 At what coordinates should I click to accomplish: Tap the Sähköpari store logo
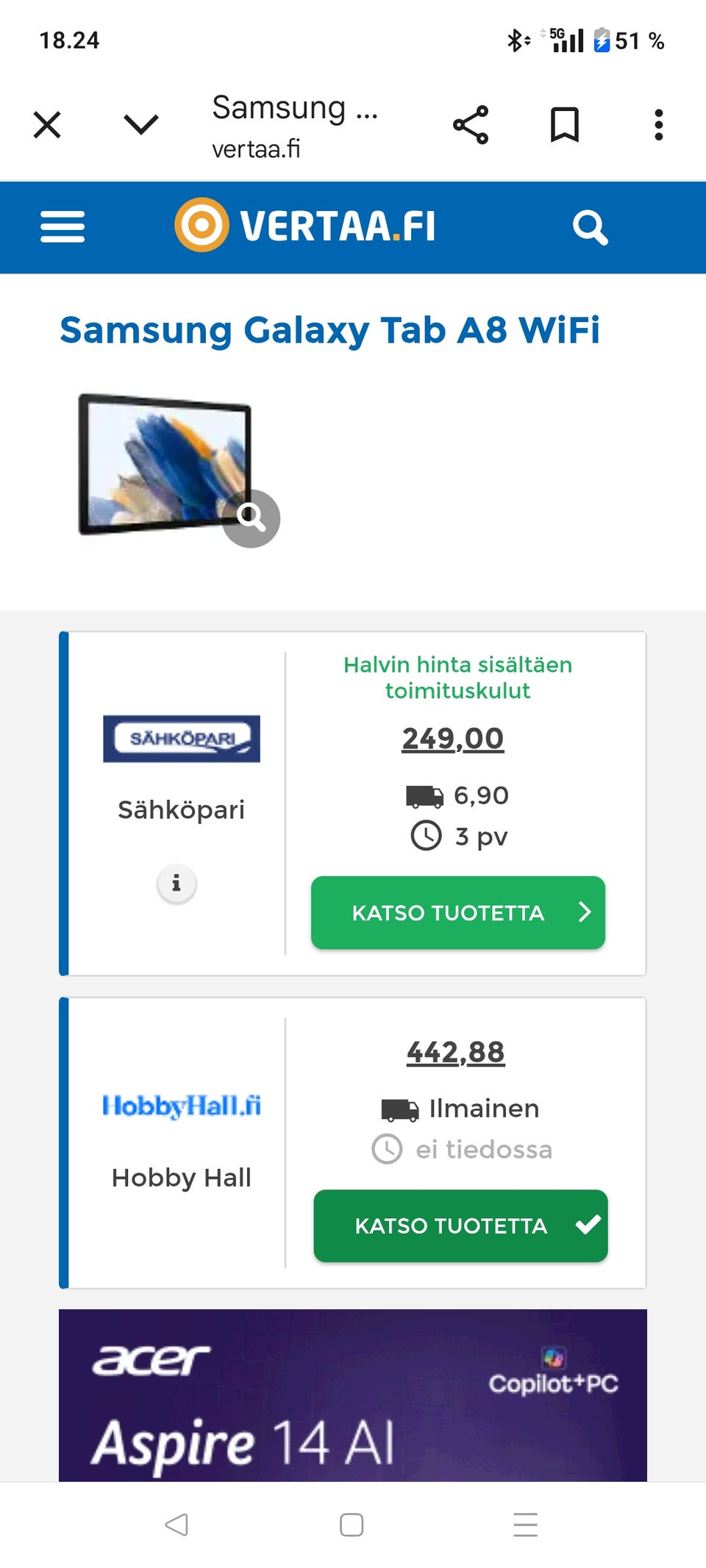[182, 738]
